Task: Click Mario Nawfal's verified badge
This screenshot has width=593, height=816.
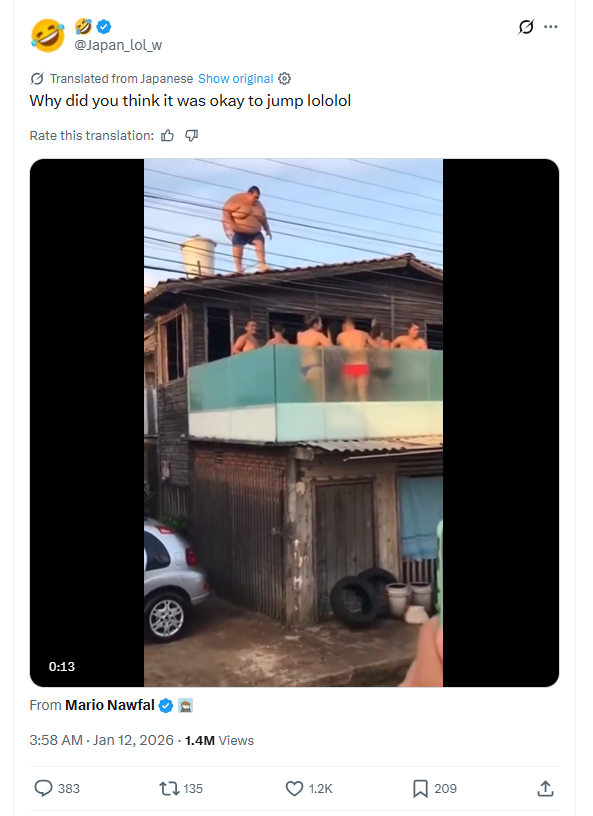Action: (x=166, y=706)
